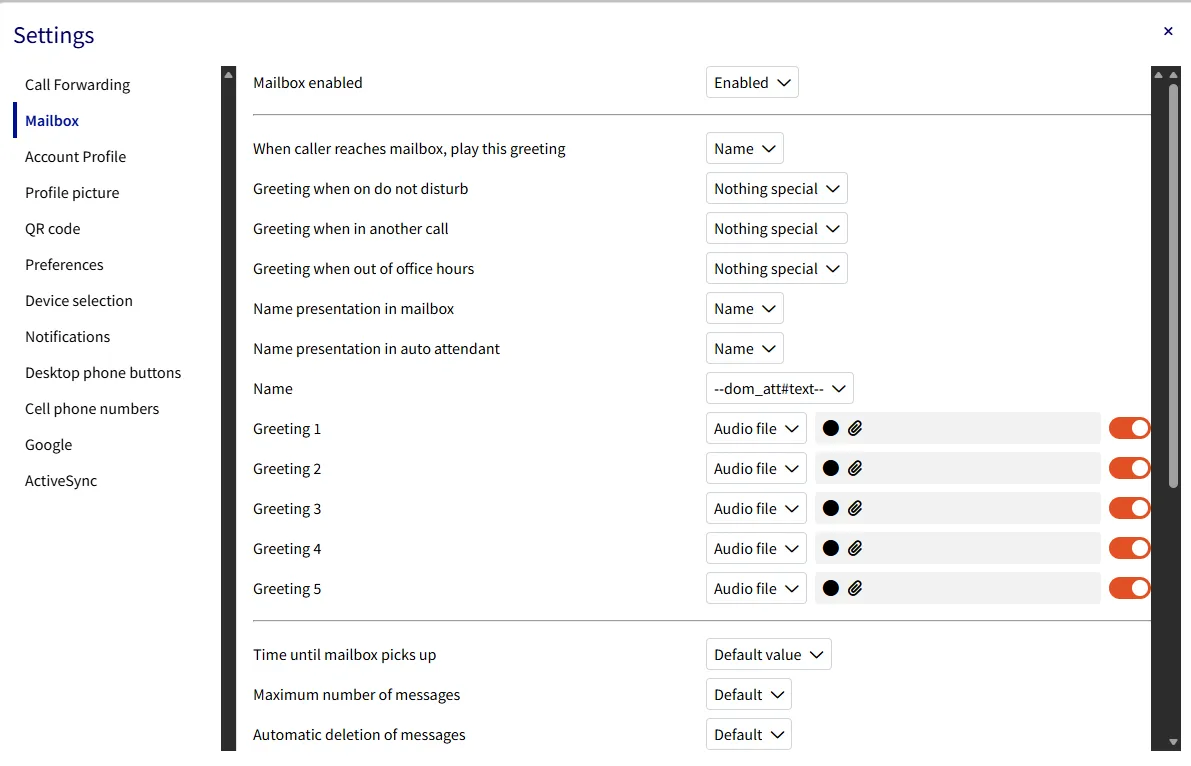Click paperclip icon for Greeting 4
Viewport: 1191px width, 766px height.
[855, 549]
